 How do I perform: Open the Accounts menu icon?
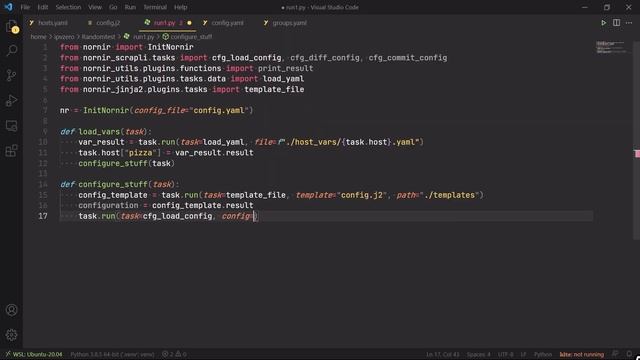11,310
